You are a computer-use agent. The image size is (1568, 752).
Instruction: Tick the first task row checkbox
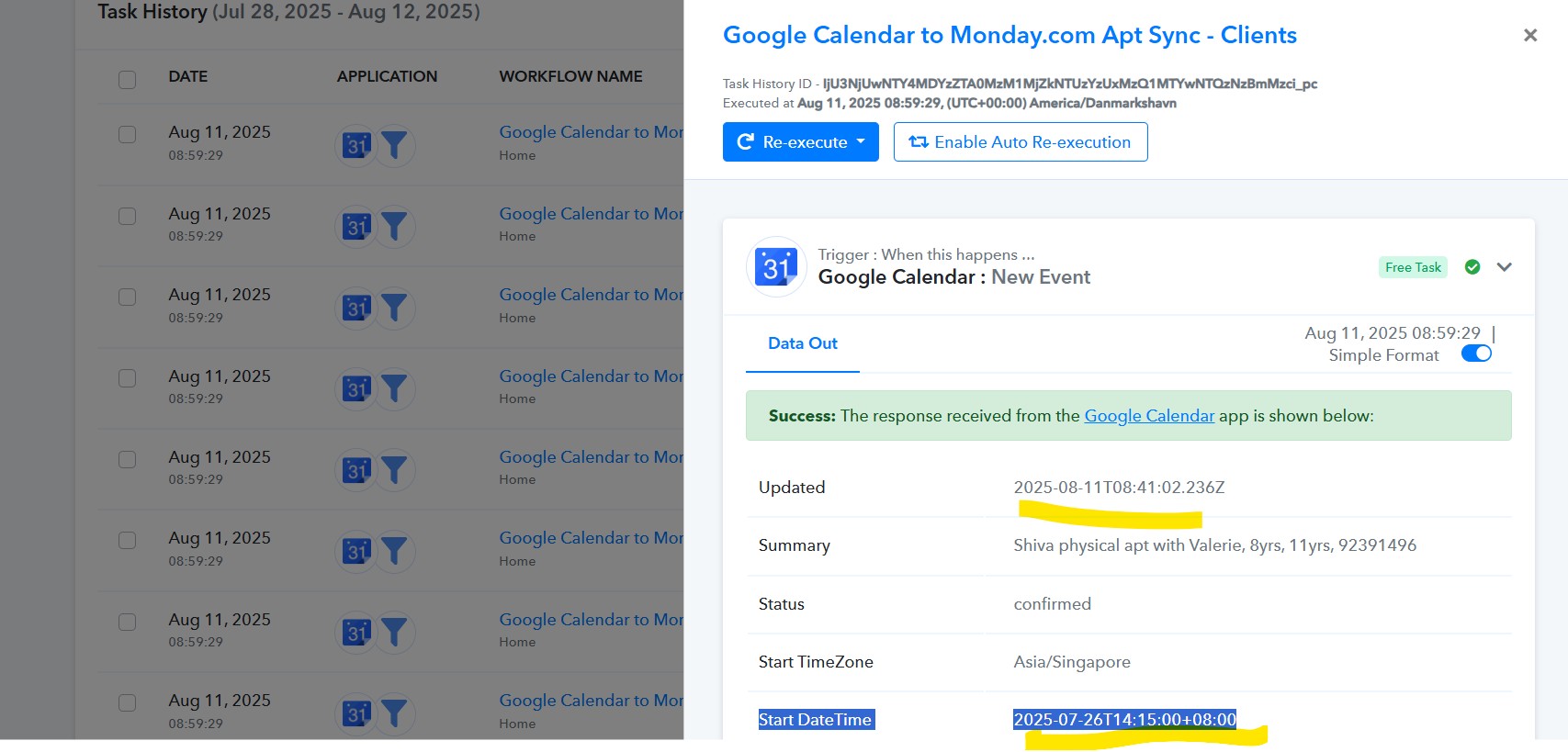point(127,134)
